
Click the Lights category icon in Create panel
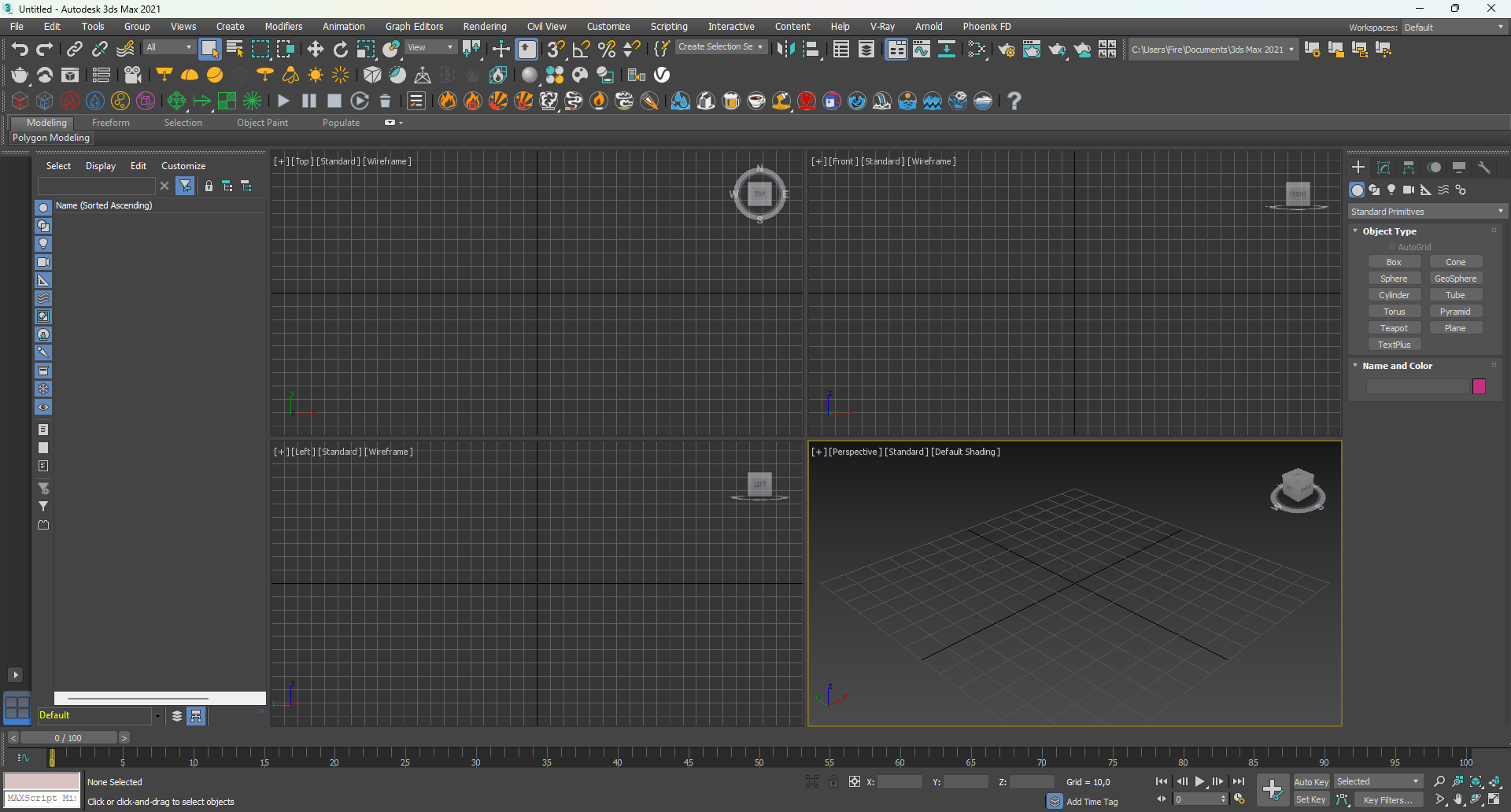click(x=1391, y=190)
